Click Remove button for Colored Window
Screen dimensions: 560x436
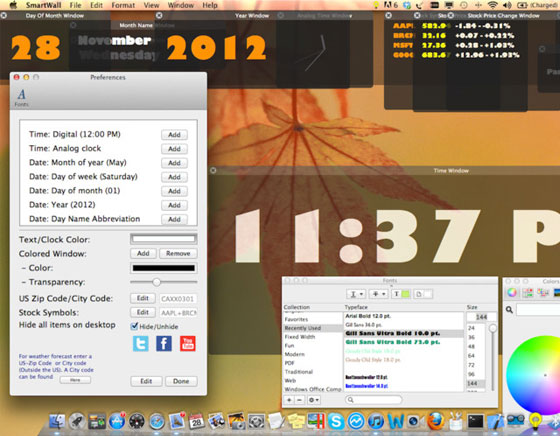pos(178,253)
